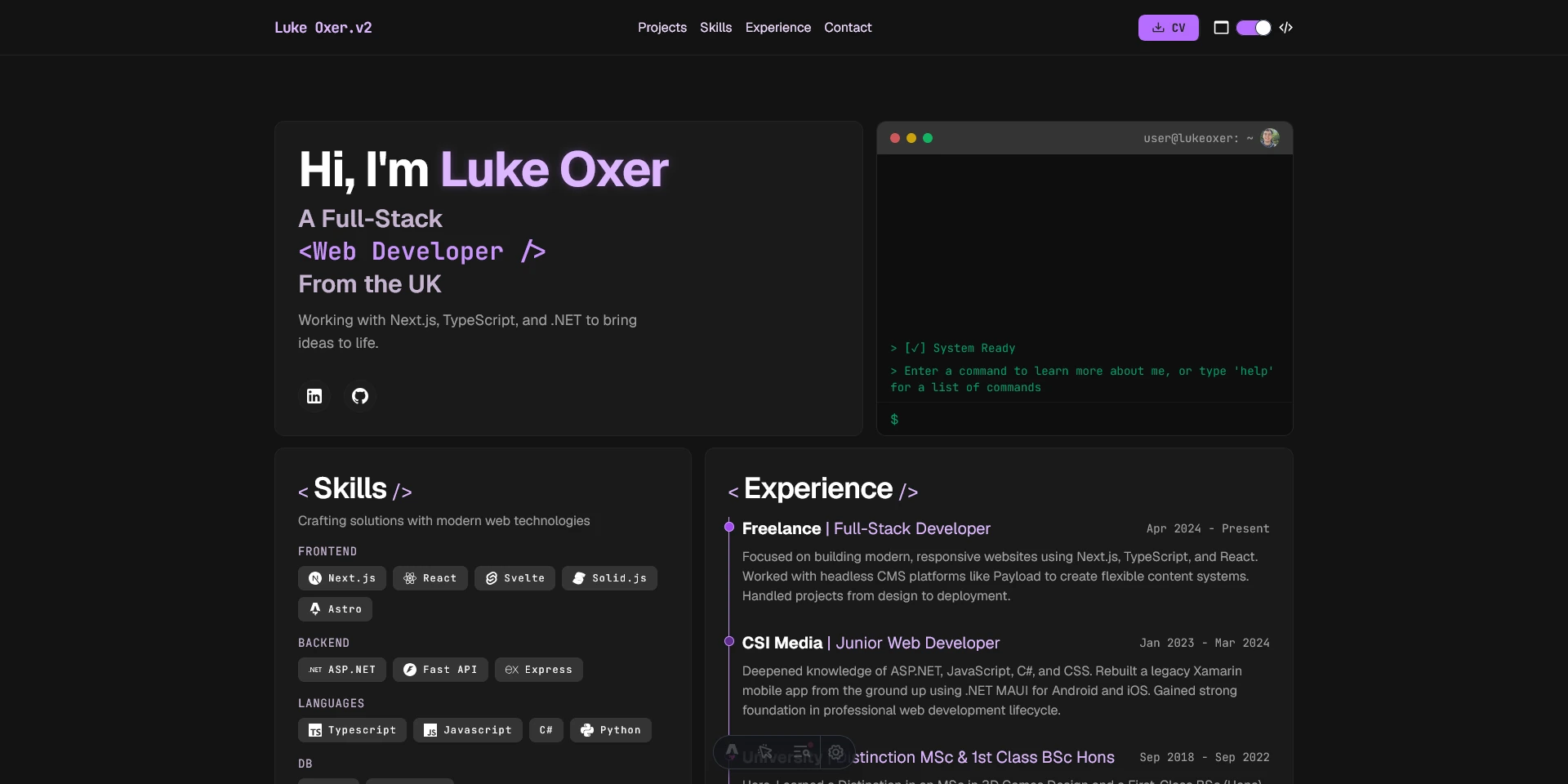Click the FRONTEND category label
This screenshot has height=784, width=1568.
(327, 551)
